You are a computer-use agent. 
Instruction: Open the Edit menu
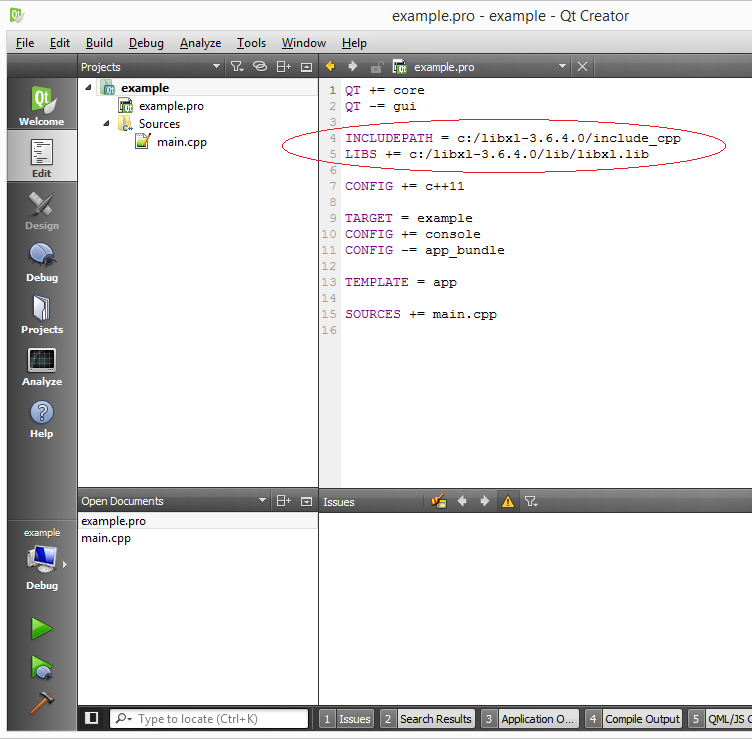point(60,43)
